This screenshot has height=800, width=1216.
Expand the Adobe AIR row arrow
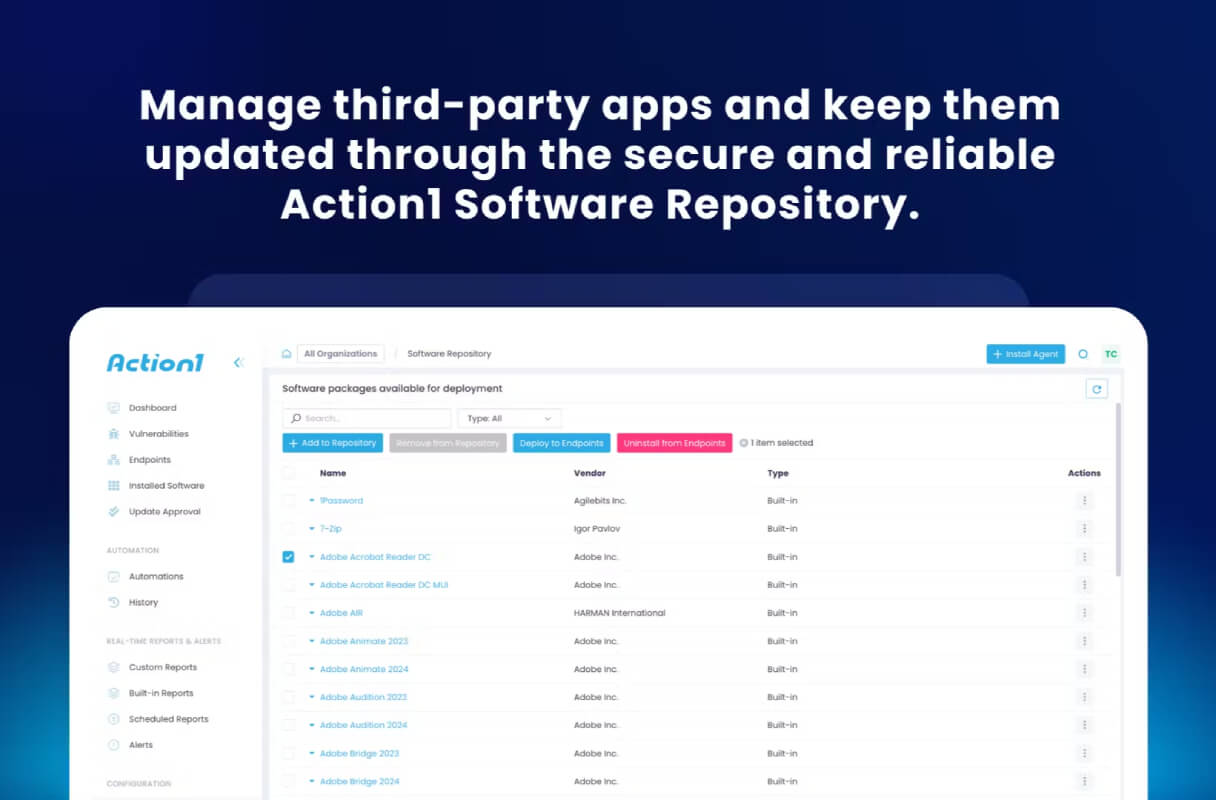click(312, 613)
